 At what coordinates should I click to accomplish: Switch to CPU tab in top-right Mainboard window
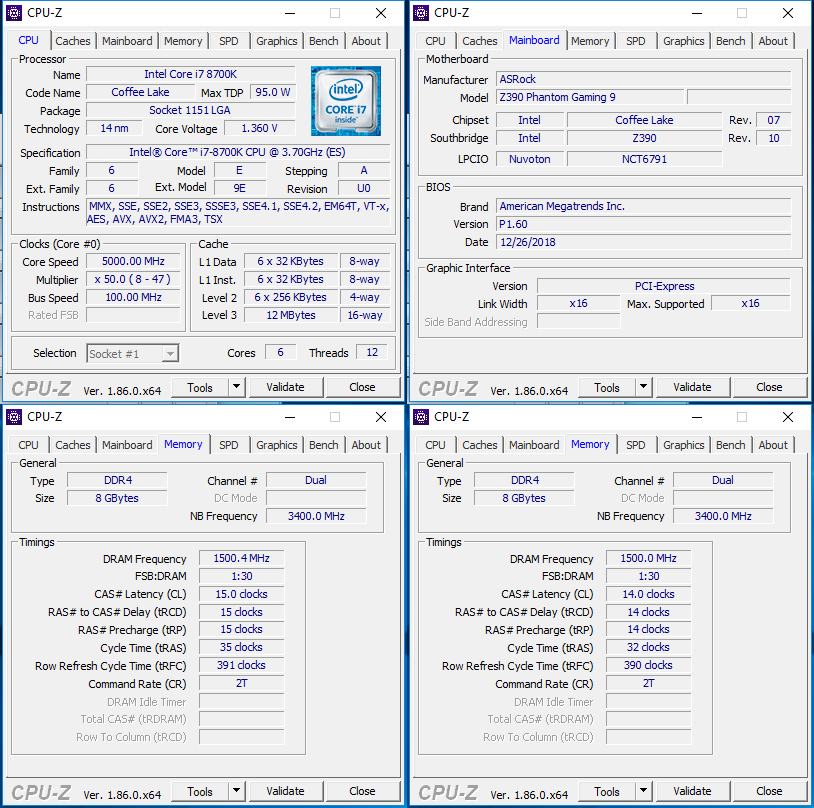pos(435,41)
